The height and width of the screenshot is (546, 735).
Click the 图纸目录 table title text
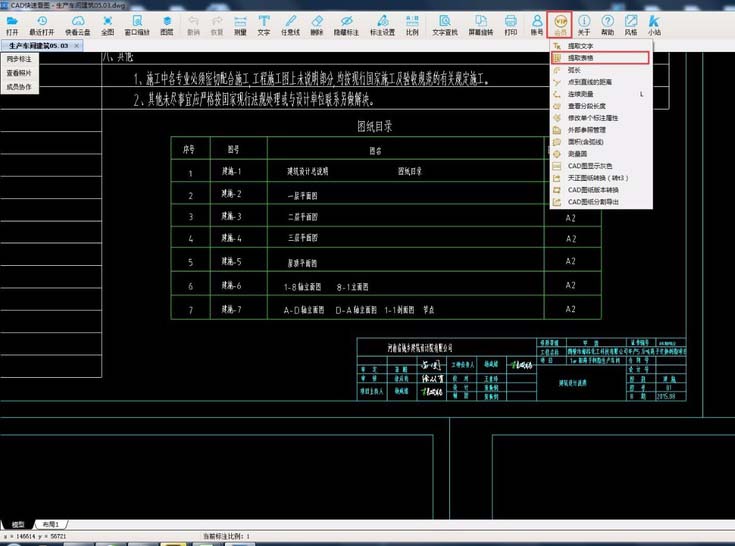[x=375, y=126]
